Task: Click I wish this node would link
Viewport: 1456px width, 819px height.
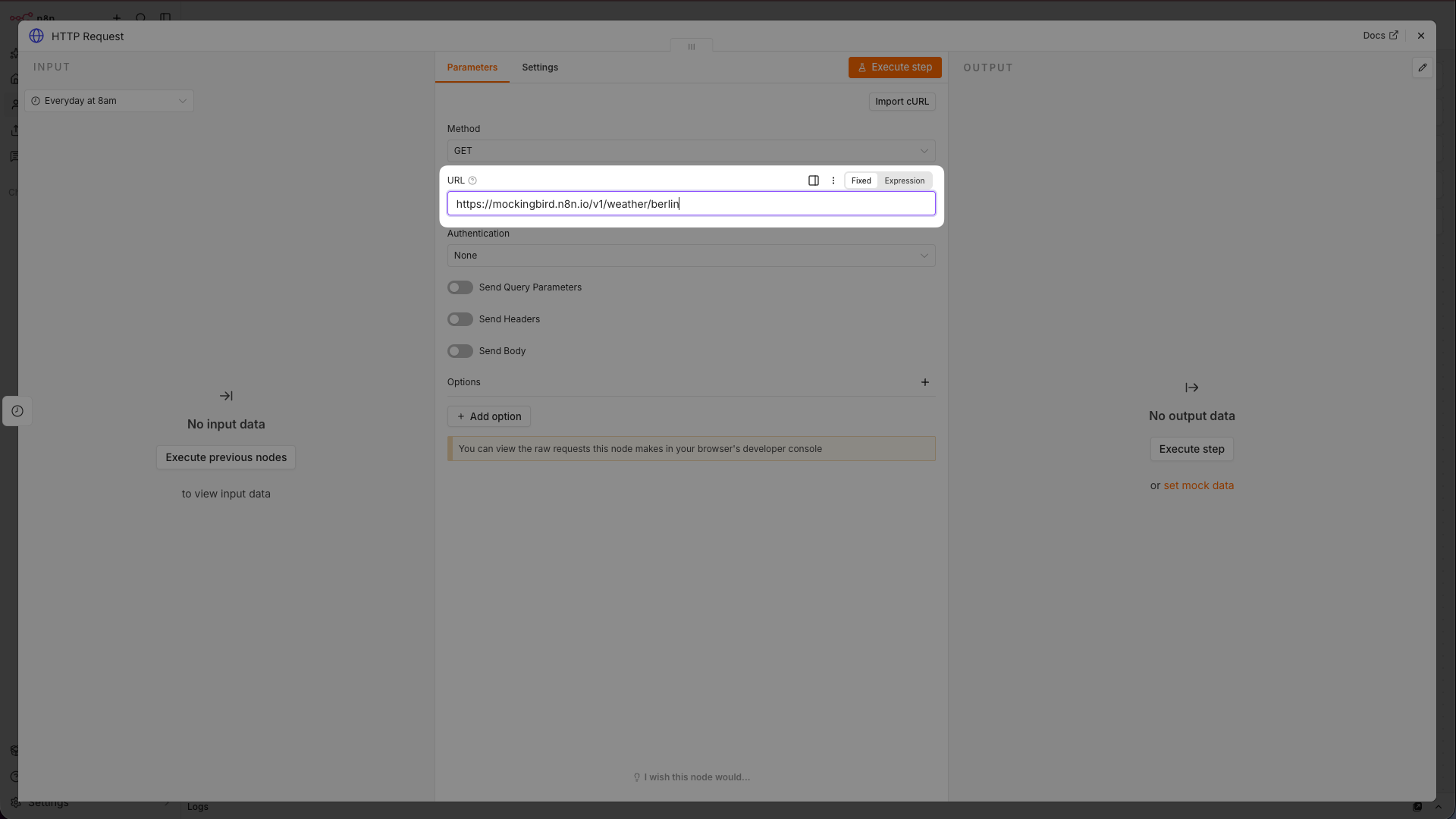Action: [x=691, y=777]
